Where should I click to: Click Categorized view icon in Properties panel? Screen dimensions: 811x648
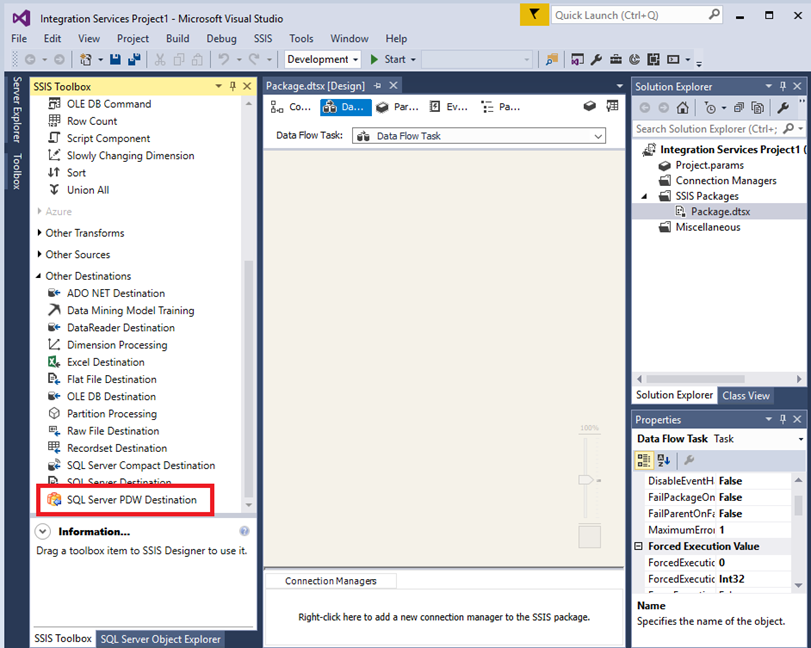[x=644, y=460]
